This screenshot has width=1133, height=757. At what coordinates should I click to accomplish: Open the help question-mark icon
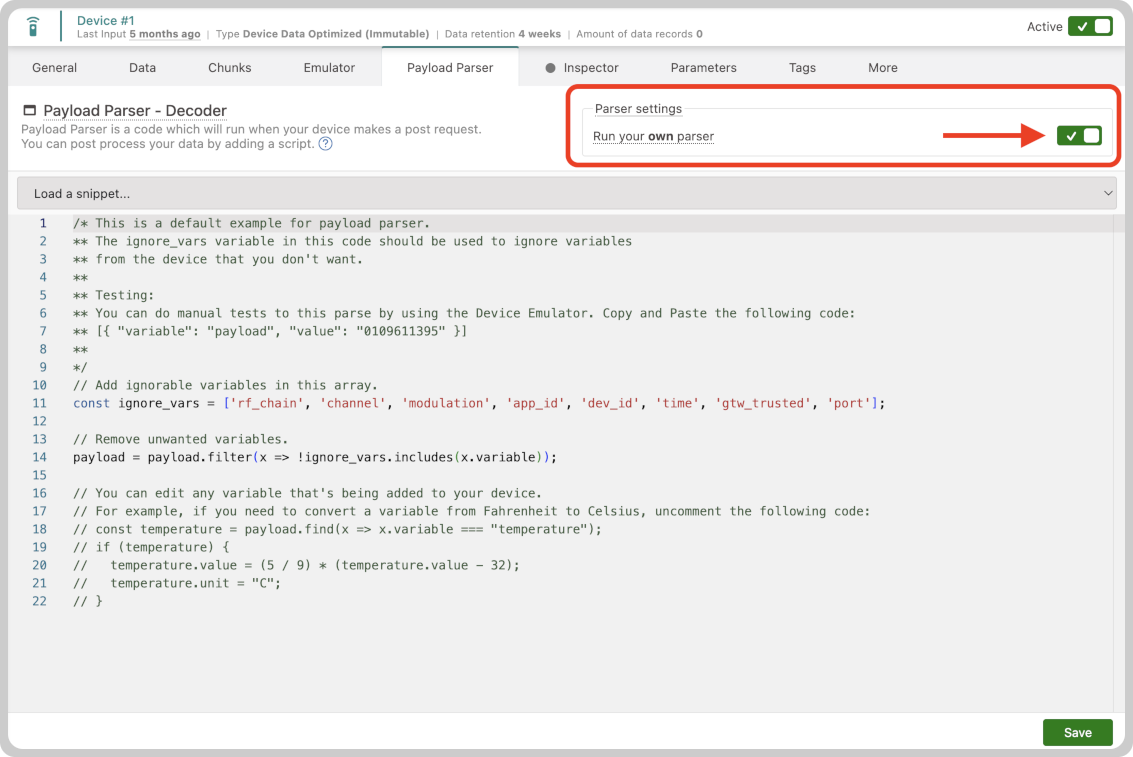326,144
